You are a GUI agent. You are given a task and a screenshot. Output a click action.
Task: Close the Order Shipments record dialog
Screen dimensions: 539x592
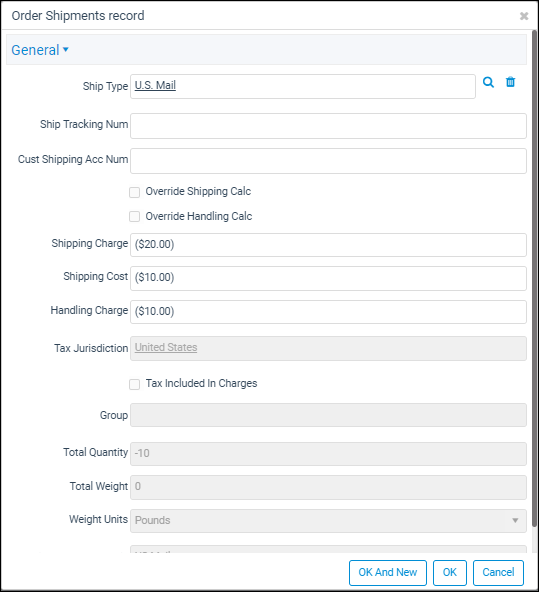click(x=524, y=16)
